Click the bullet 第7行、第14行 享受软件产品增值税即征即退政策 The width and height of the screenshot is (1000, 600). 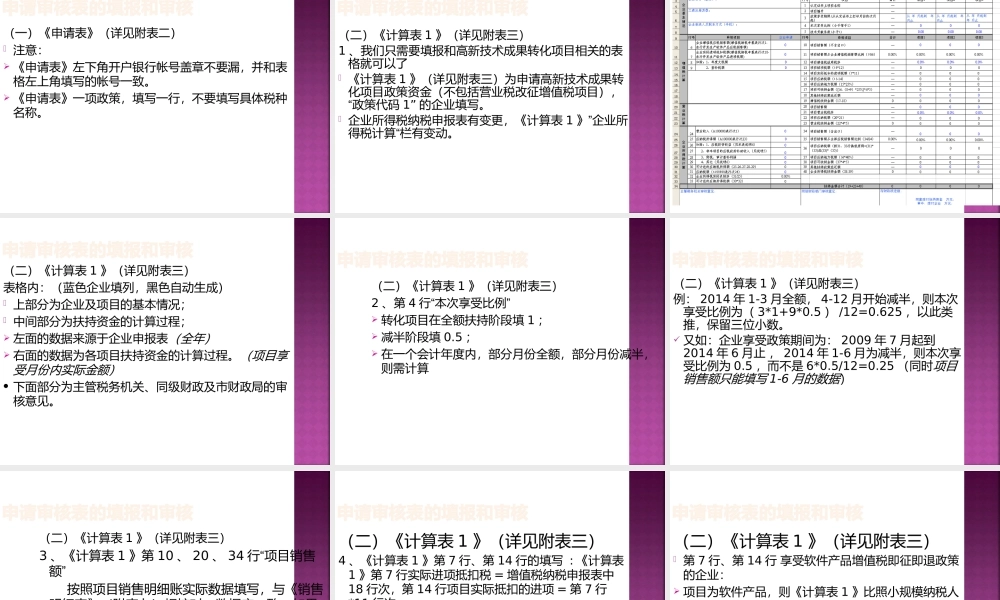[x=821, y=567]
